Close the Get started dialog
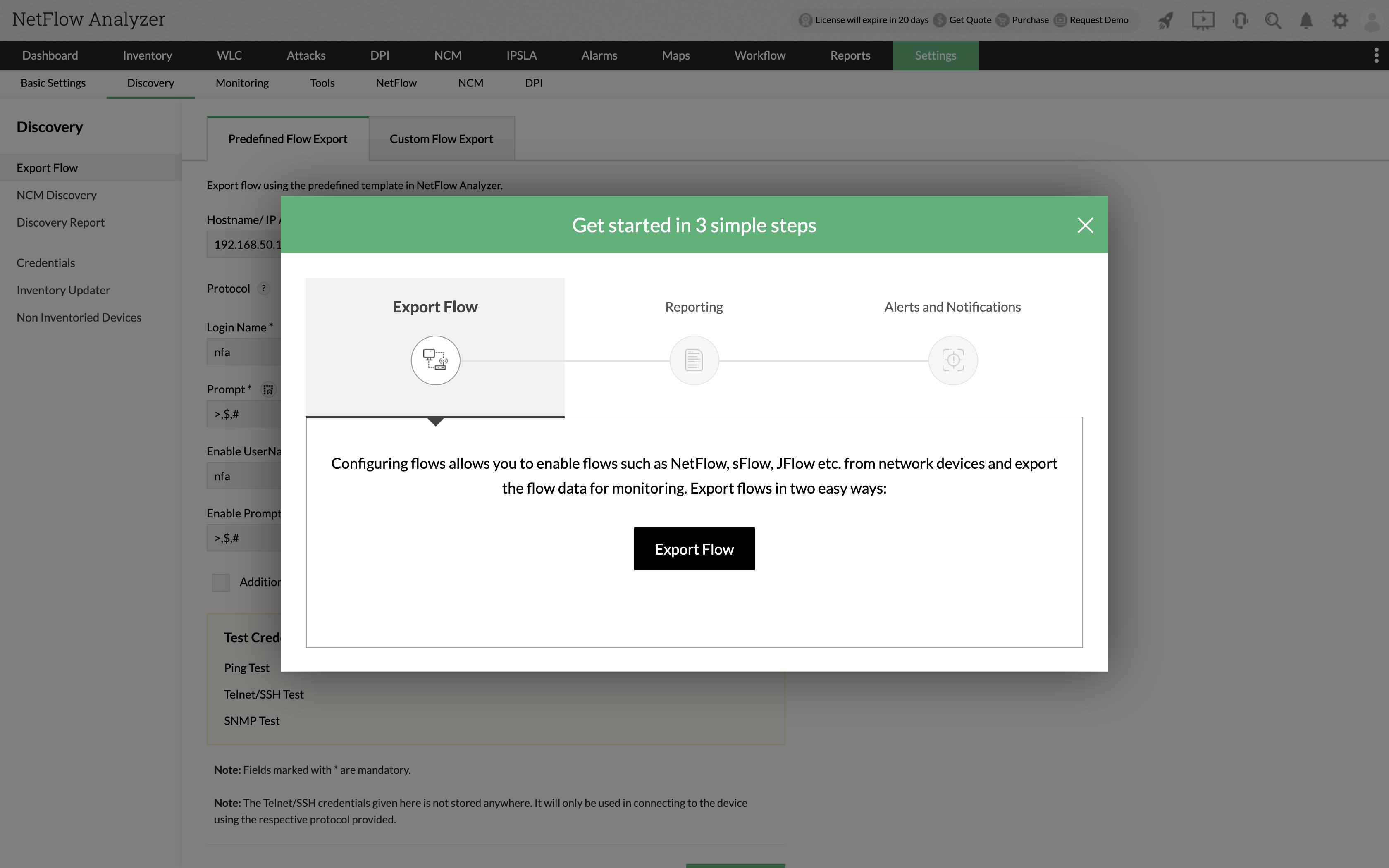1389x868 pixels. coord(1085,225)
